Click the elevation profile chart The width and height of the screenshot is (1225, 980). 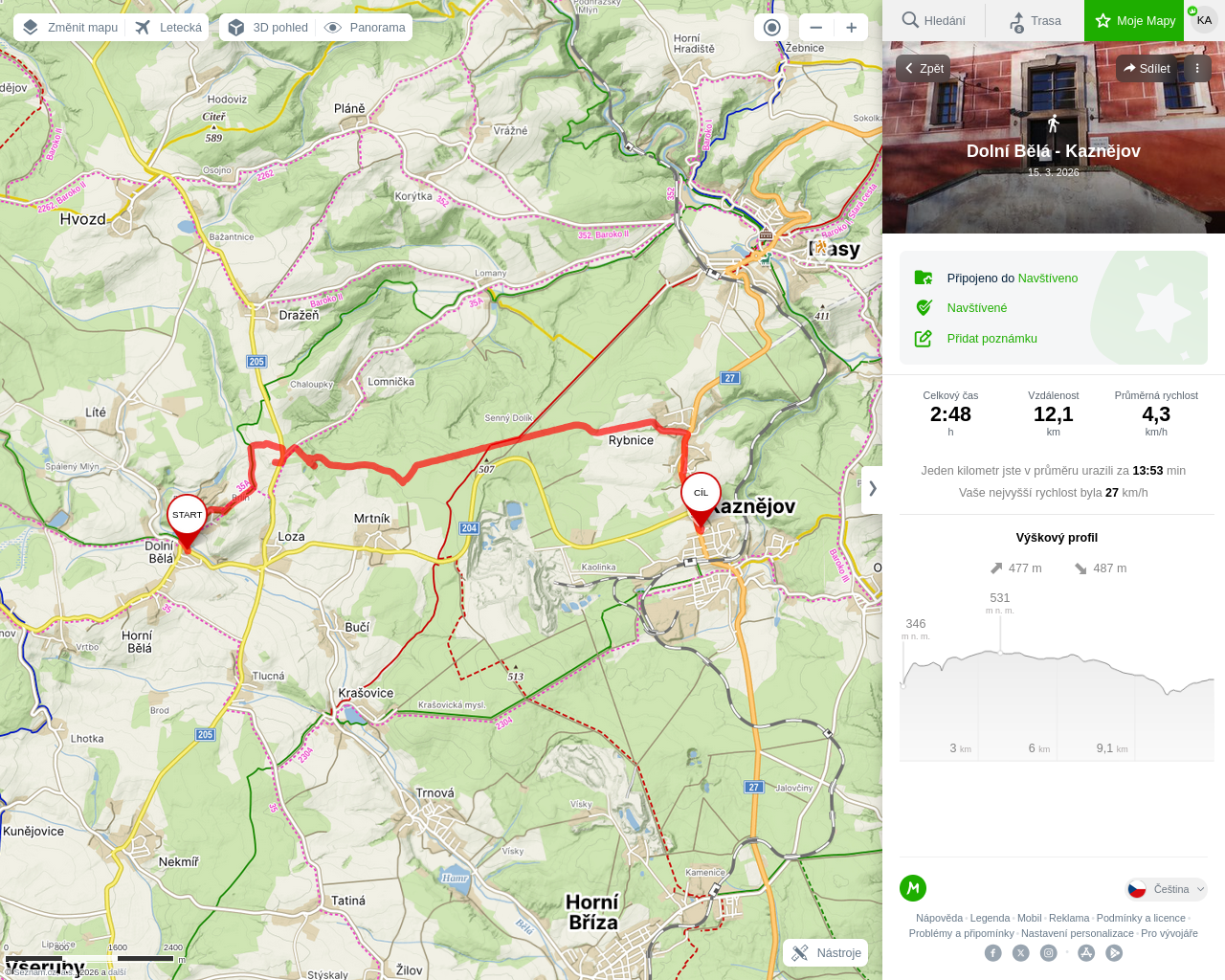click(1057, 689)
